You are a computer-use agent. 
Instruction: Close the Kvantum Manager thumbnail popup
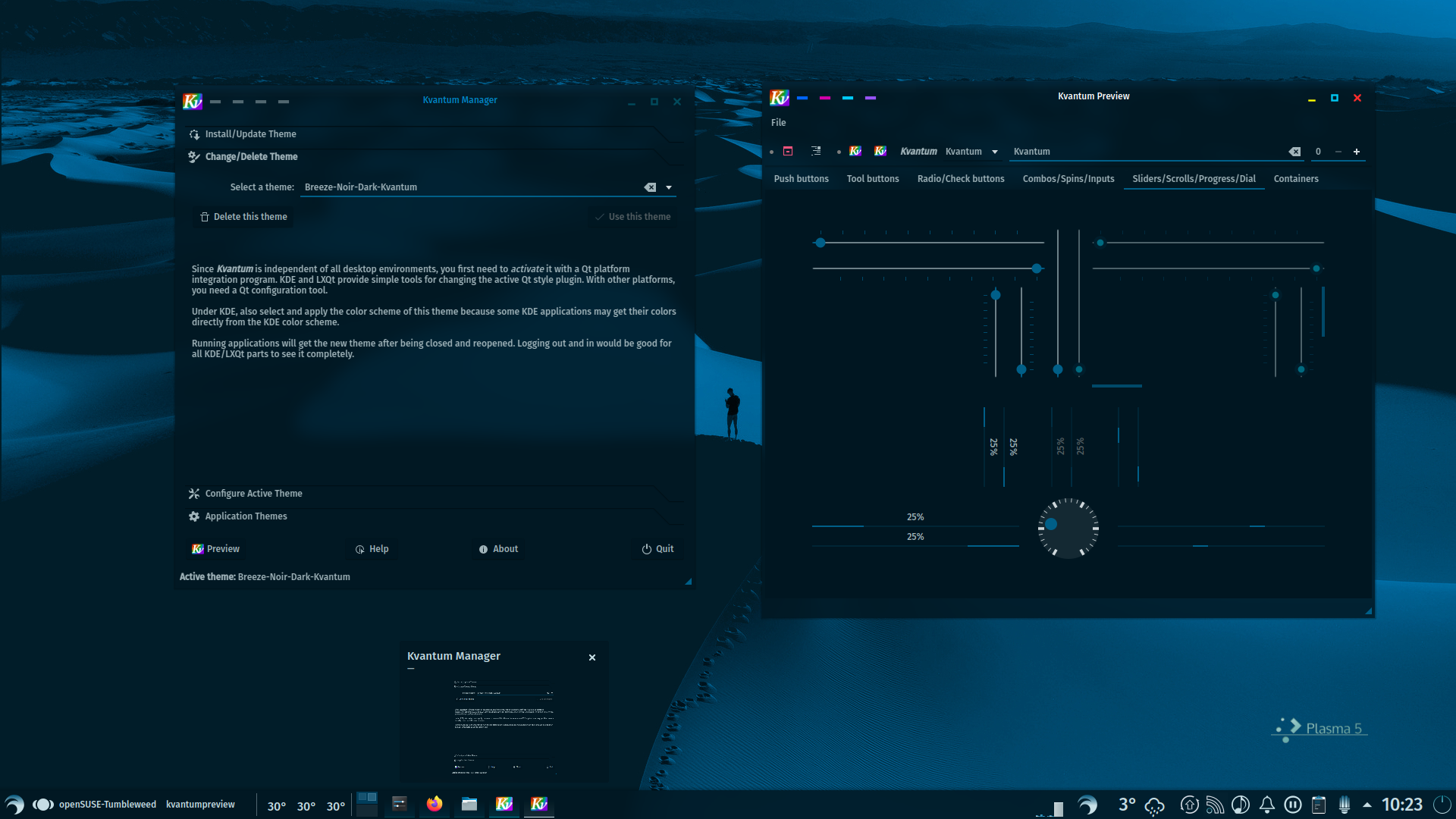[592, 657]
